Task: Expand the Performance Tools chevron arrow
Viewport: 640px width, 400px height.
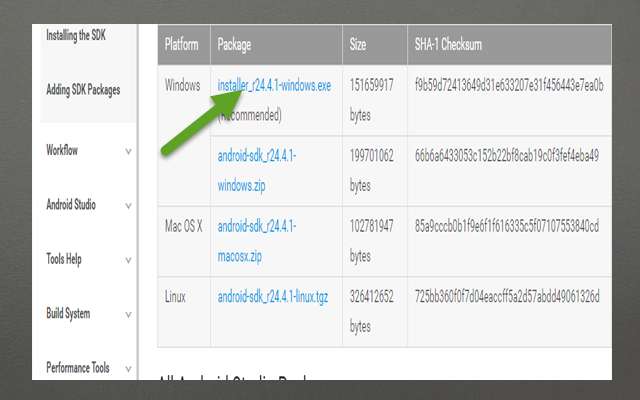Action: point(128,369)
